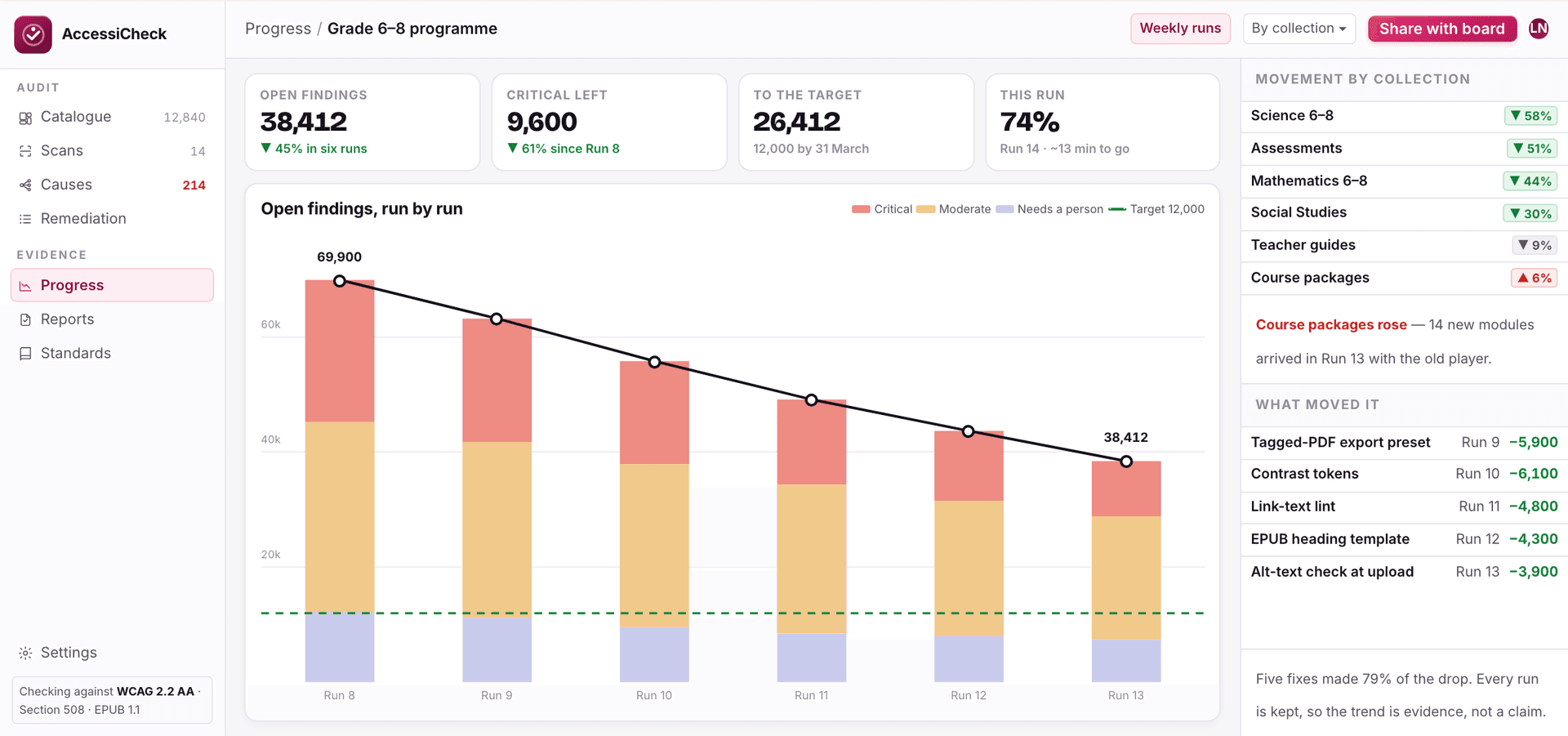Click the Remediation list icon
Viewport: 1568px width, 736px height.
[25, 219]
